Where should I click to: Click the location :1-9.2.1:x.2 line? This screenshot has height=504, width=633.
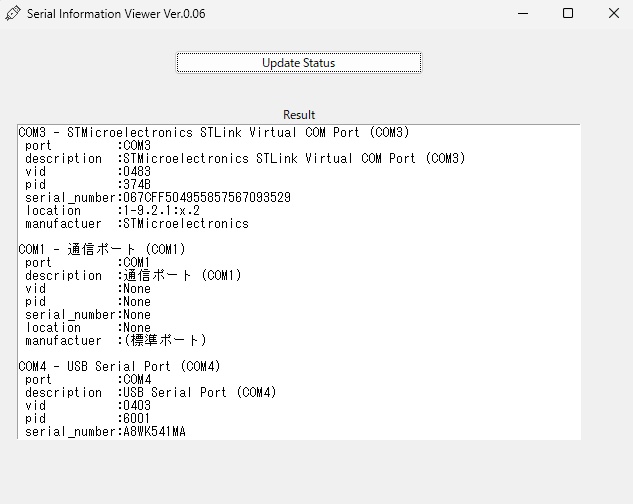click(113, 210)
